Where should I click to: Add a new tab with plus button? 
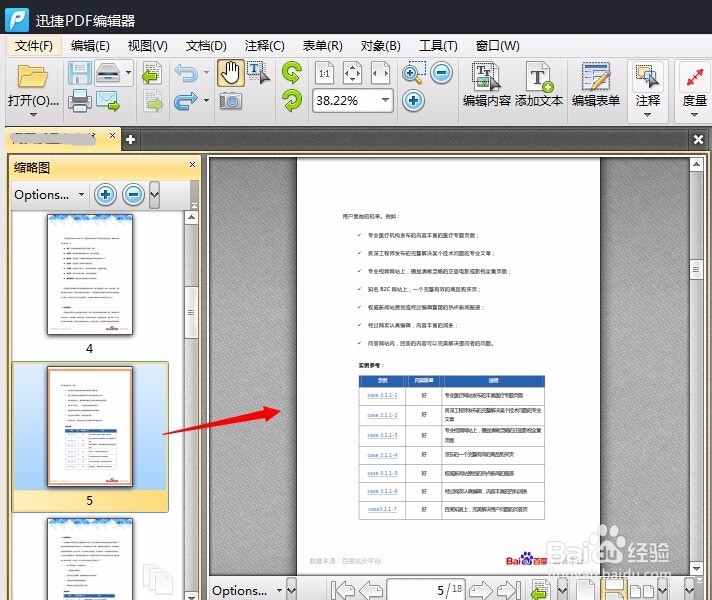click(130, 139)
